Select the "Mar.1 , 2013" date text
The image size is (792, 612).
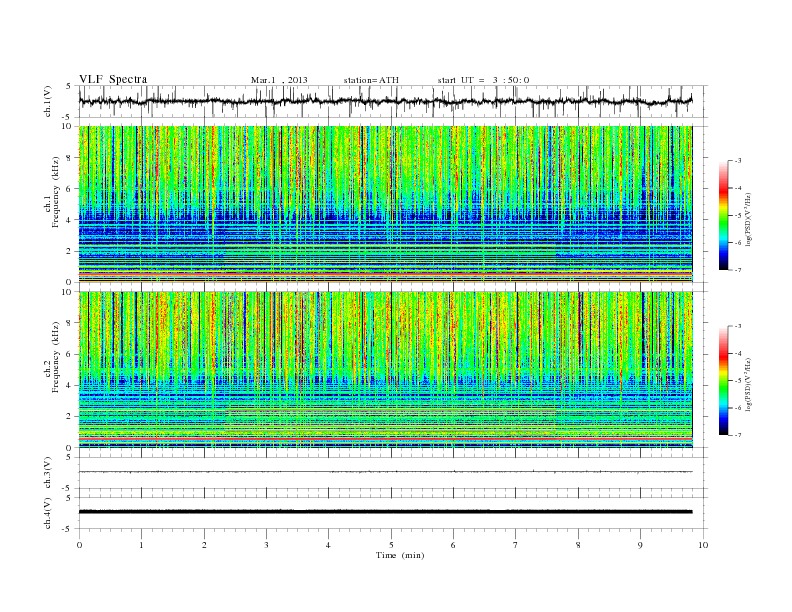pos(279,80)
